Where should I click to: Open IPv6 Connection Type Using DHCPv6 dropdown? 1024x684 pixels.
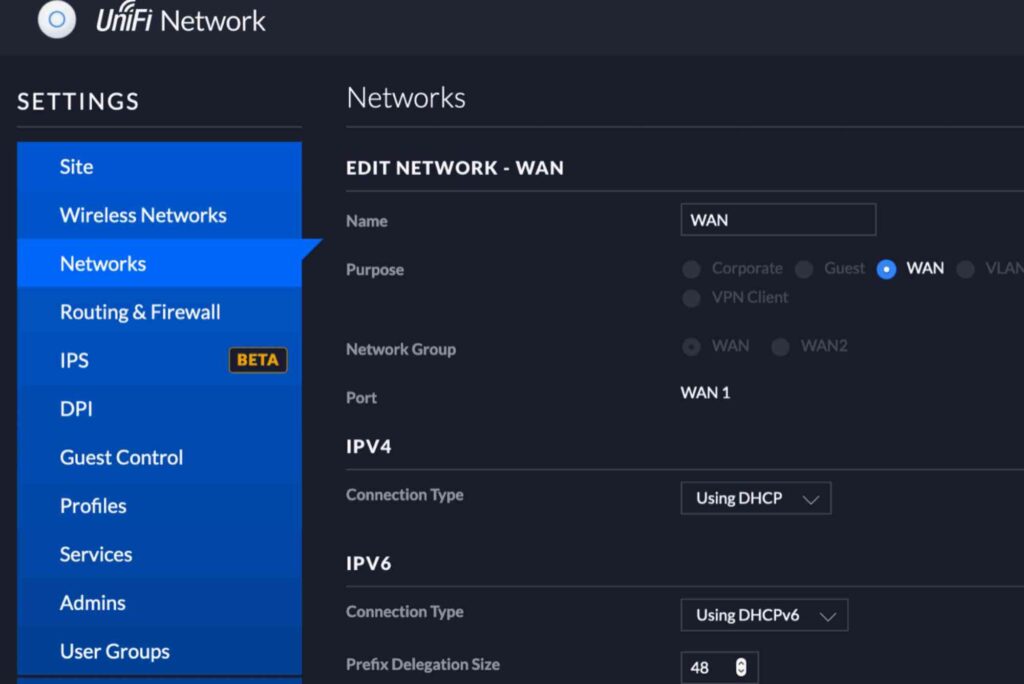[x=764, y=615]
